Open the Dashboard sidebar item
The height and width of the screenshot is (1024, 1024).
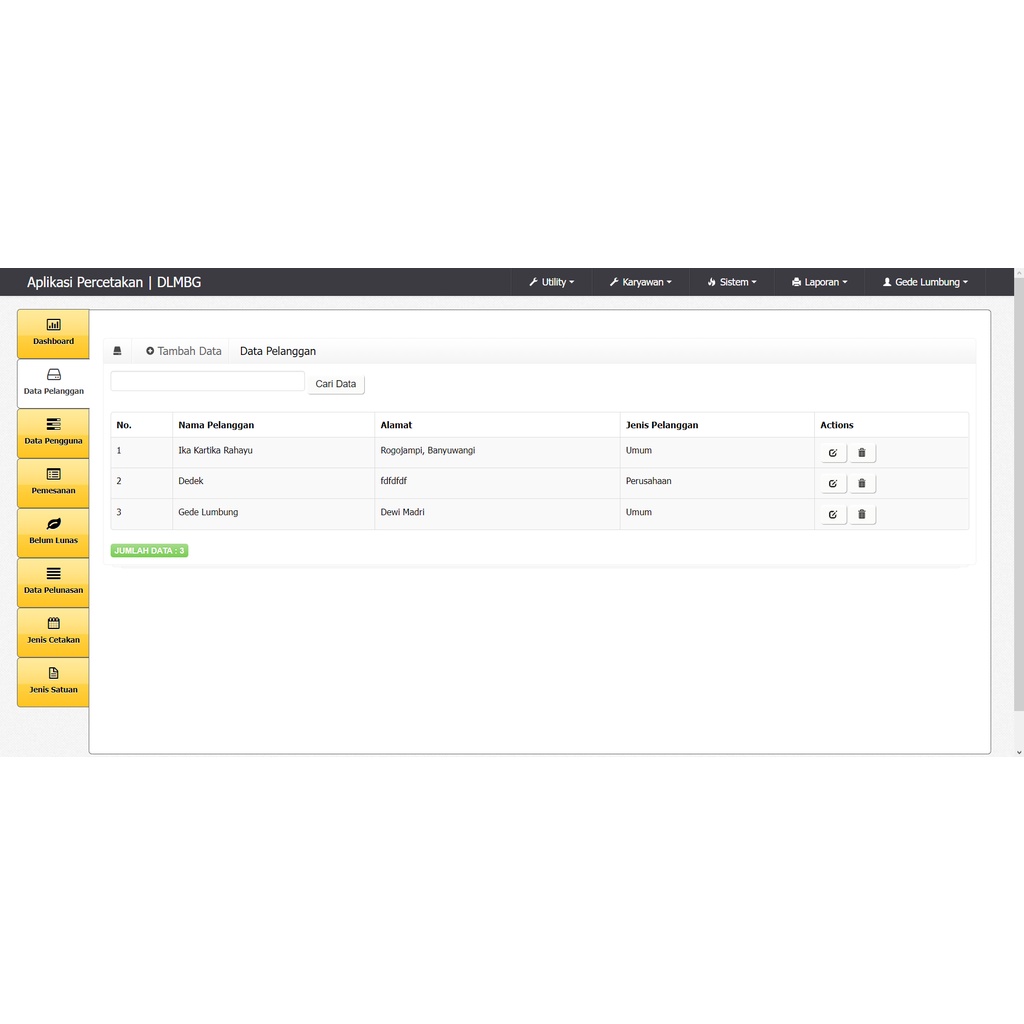click(53, 334)
